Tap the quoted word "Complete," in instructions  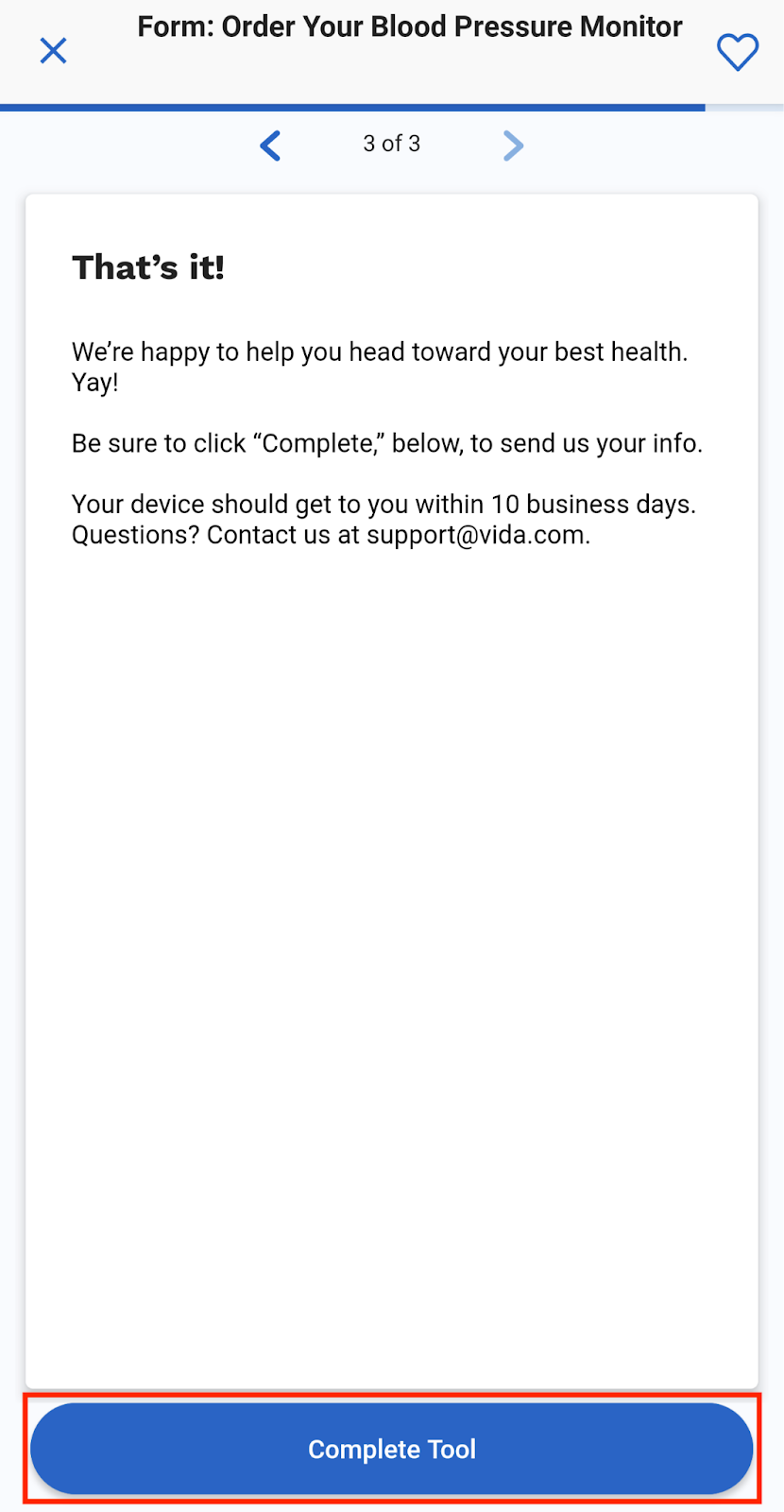(317, 443)
